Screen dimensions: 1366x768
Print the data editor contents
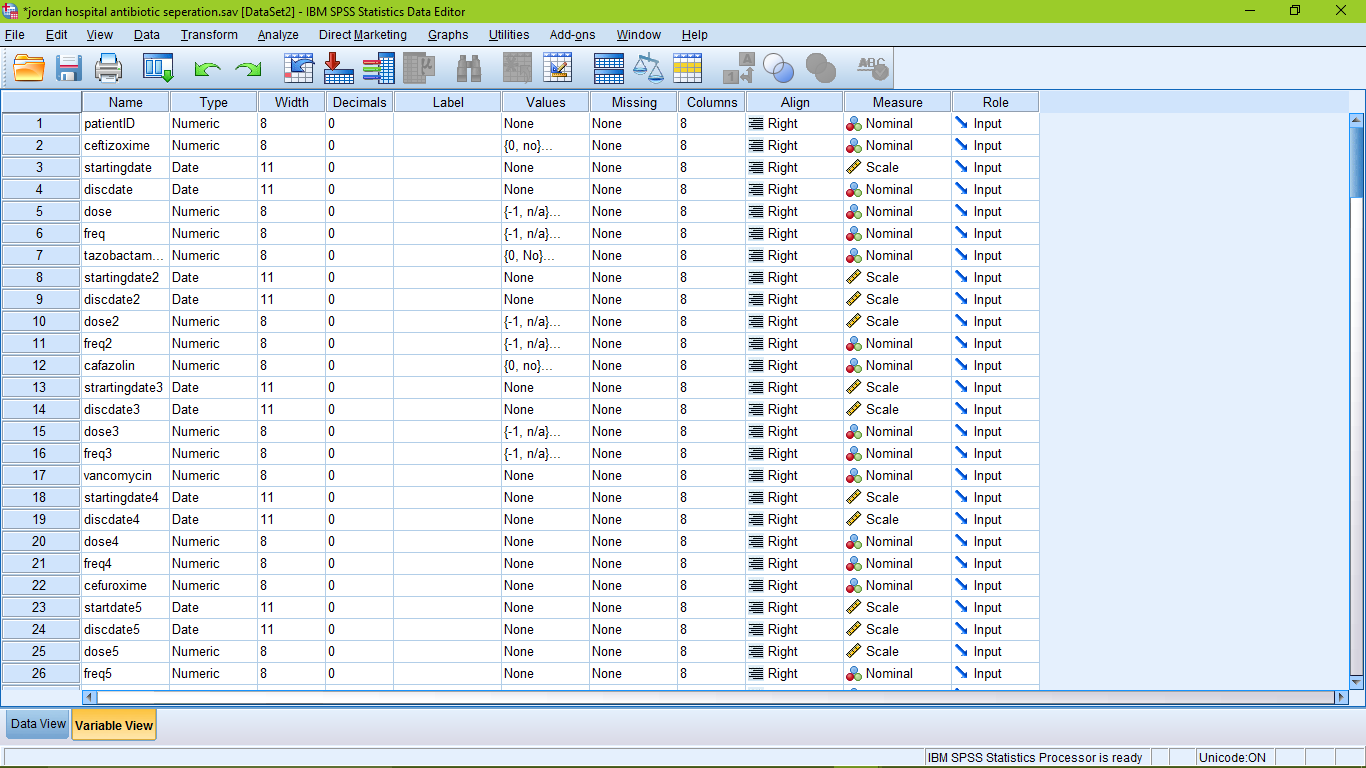pyautogui.click(x=108, y=68)
